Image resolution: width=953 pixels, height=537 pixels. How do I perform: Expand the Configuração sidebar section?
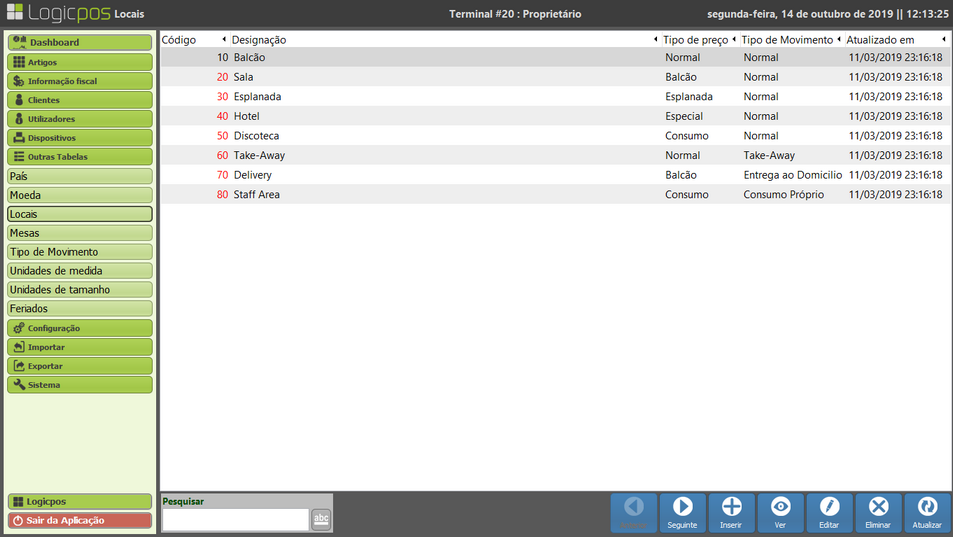80,328
